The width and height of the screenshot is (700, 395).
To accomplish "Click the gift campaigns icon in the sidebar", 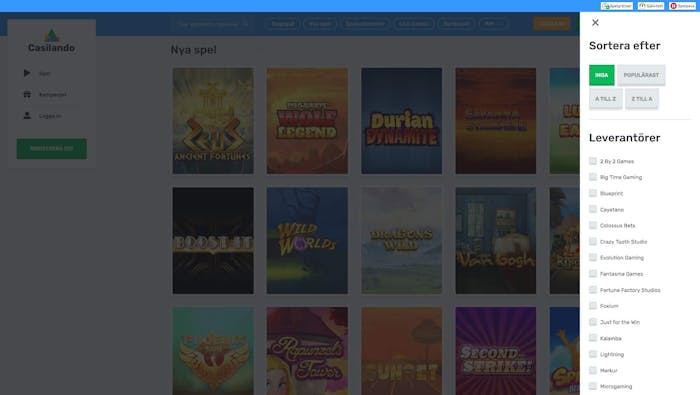I will tap(27, 95).
